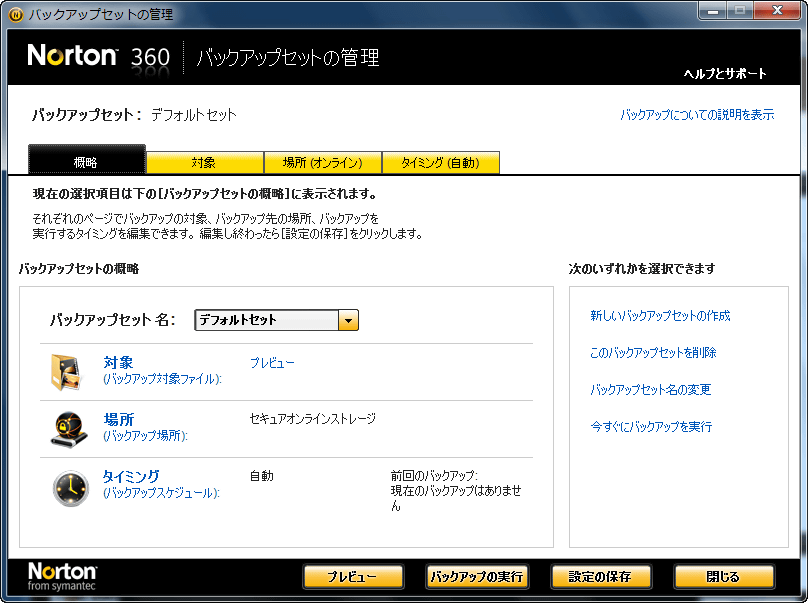This screenshot has width=808, height=603.
Task: Click the プレビュー button at bottom
Action: pos(353,577)
